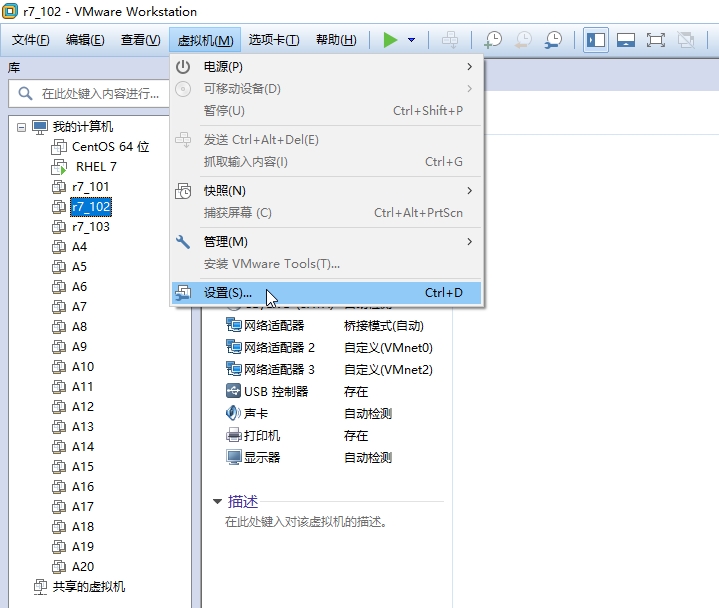Revert to snapshot toolbar icon
This screenshot has height=608, width=719.
point(523,40)
